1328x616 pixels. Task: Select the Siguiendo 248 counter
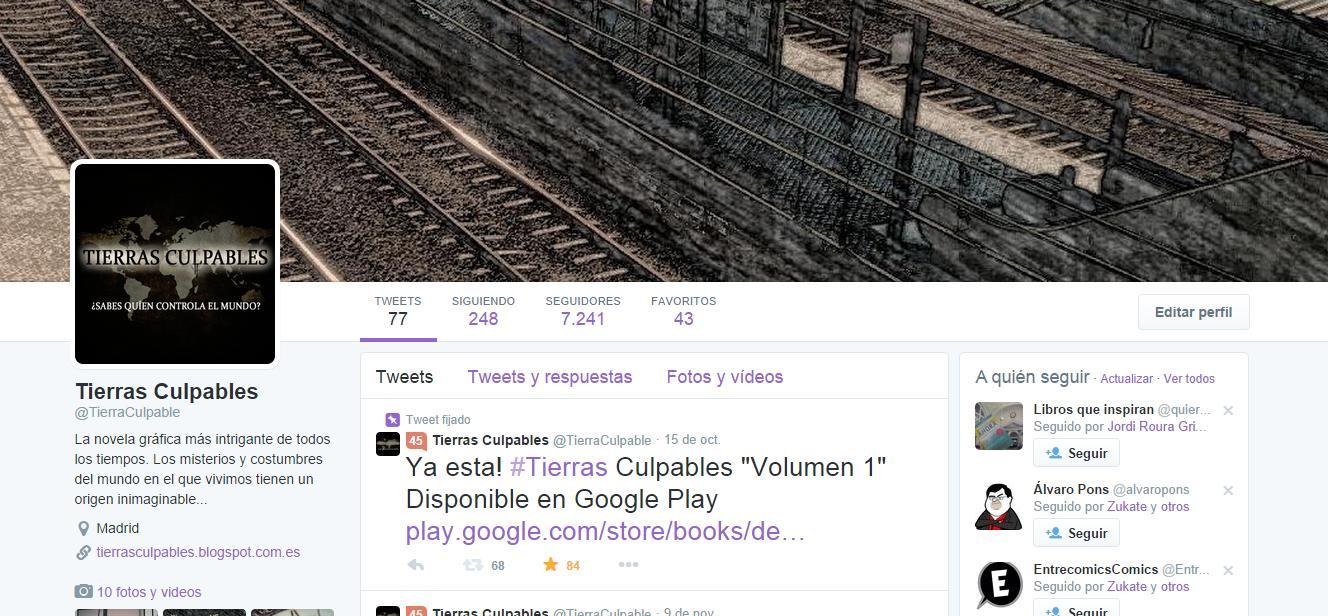point(483,311)
